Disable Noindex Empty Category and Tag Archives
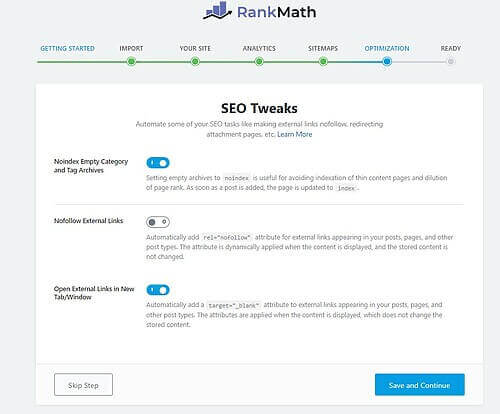This screenshot has width=500, height=414. click(158, 163)
